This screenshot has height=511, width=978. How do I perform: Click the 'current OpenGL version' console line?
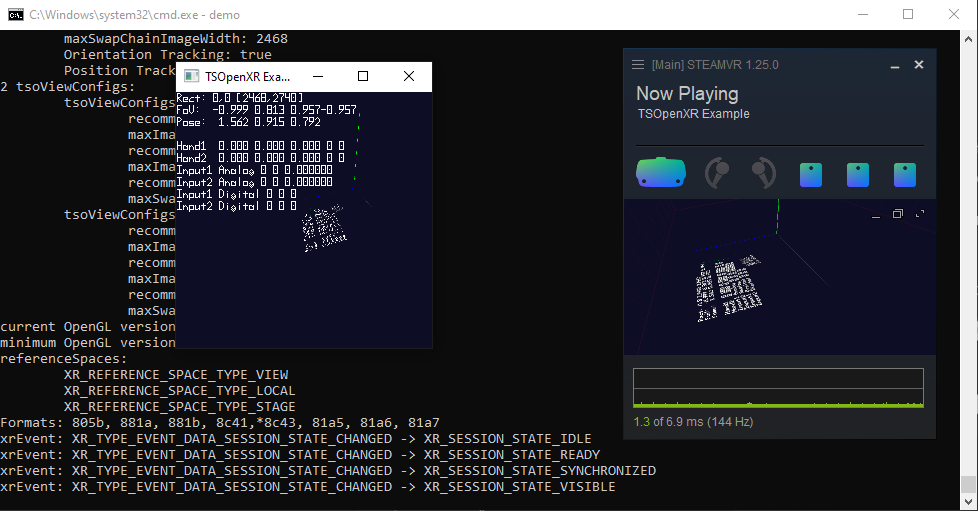[88, 327]
